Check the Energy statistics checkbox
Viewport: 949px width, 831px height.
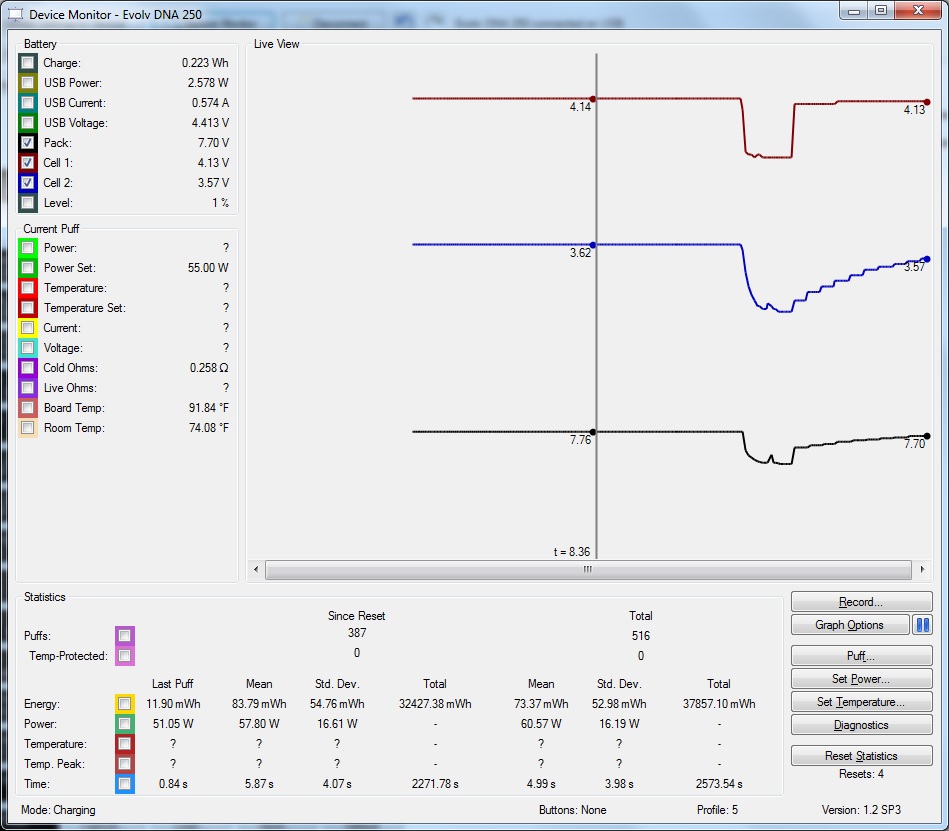[x=124, y=704]
